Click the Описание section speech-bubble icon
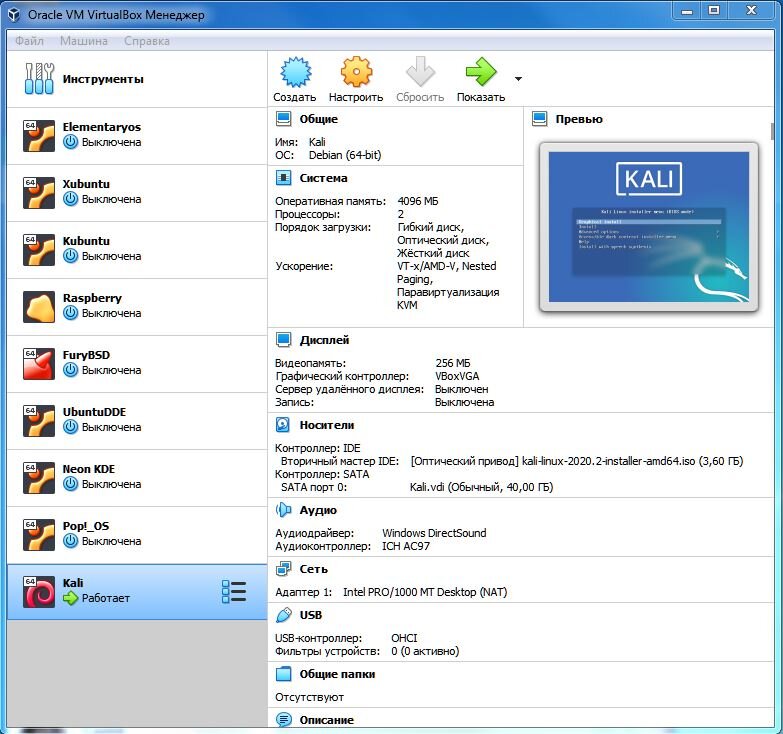 click(x=283, y=720)
